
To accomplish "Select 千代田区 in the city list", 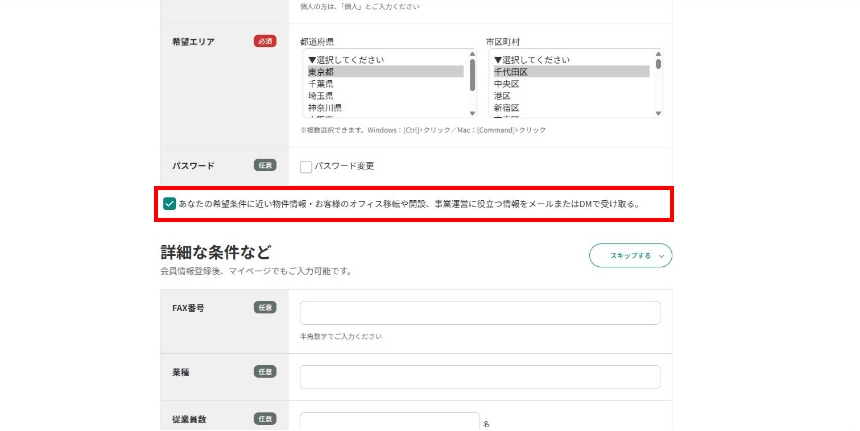I will (510, 72).
